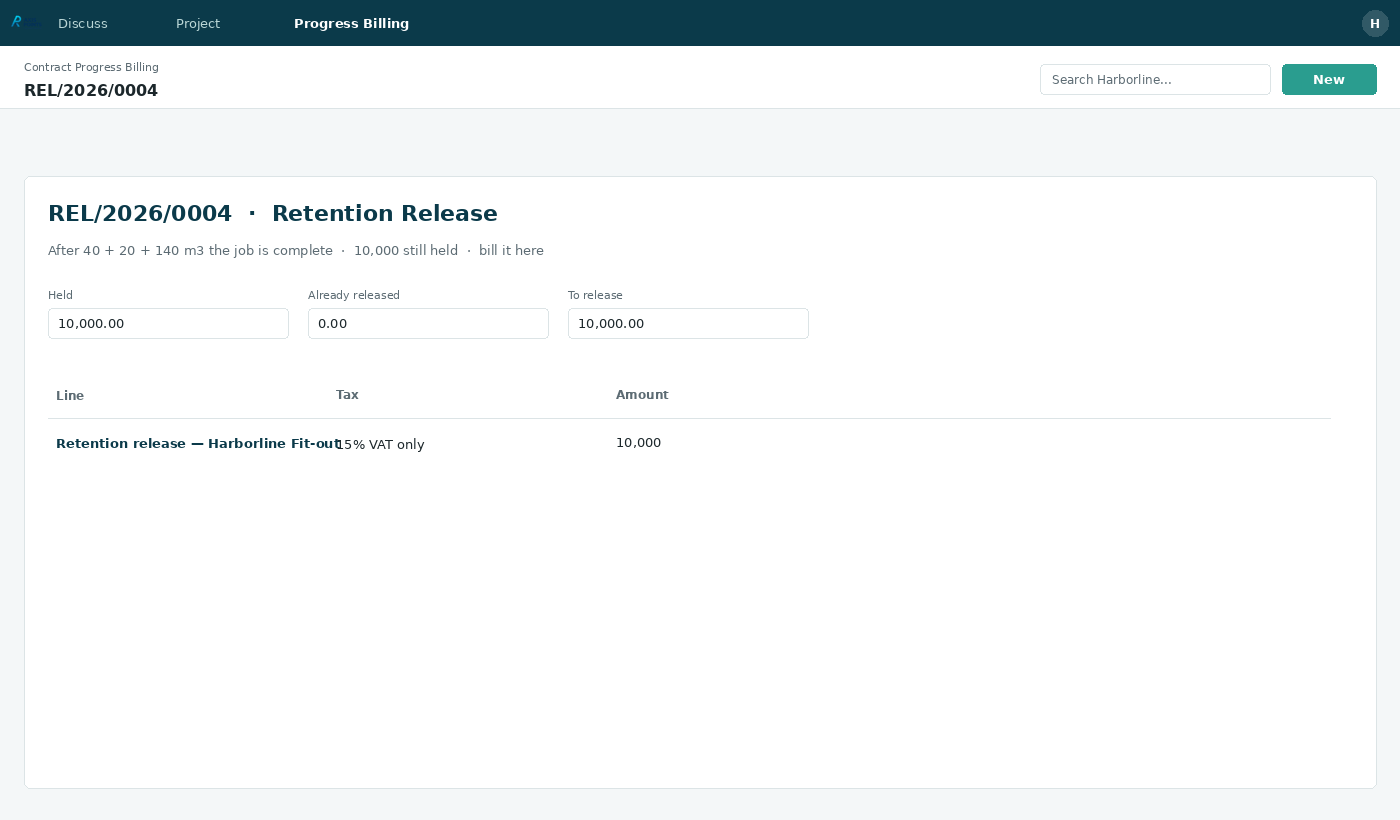This screenshot has height=820, width=1400.
Task: Click the Held field label
Action: (60, 295)
